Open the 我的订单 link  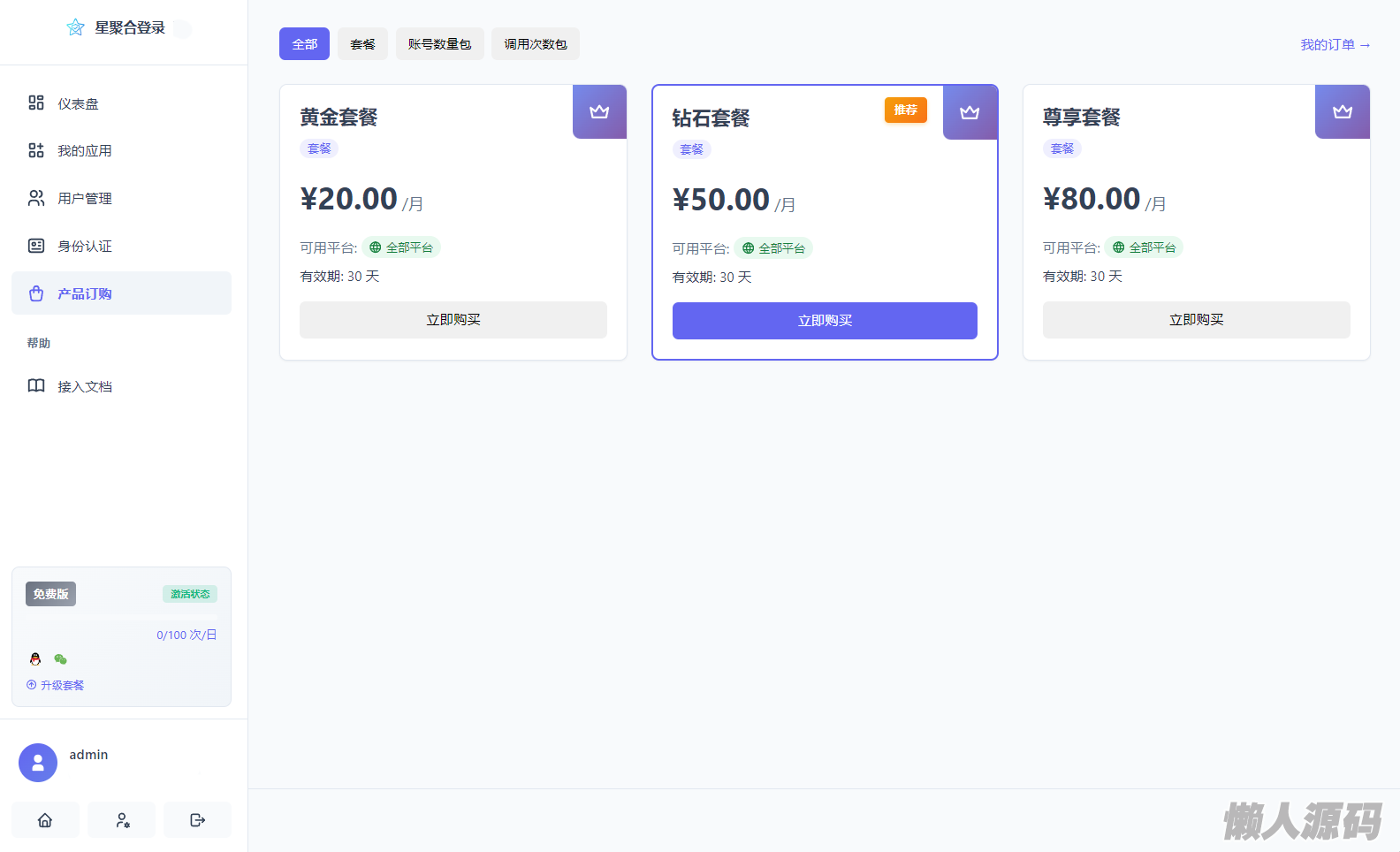pyautogui.click(x=1335, y=45)
